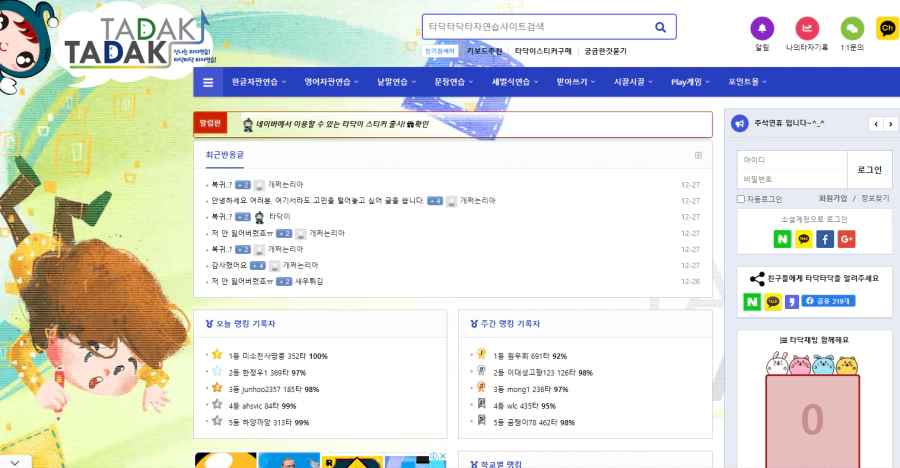Share to Naver using green N share icon
The width and height of the screenshot is (900, 468).
(752, 301)
